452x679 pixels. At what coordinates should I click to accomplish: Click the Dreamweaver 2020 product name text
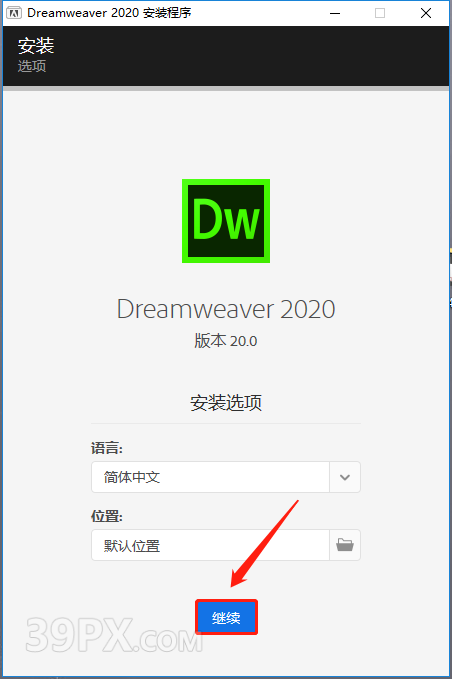tap(226, 309)
